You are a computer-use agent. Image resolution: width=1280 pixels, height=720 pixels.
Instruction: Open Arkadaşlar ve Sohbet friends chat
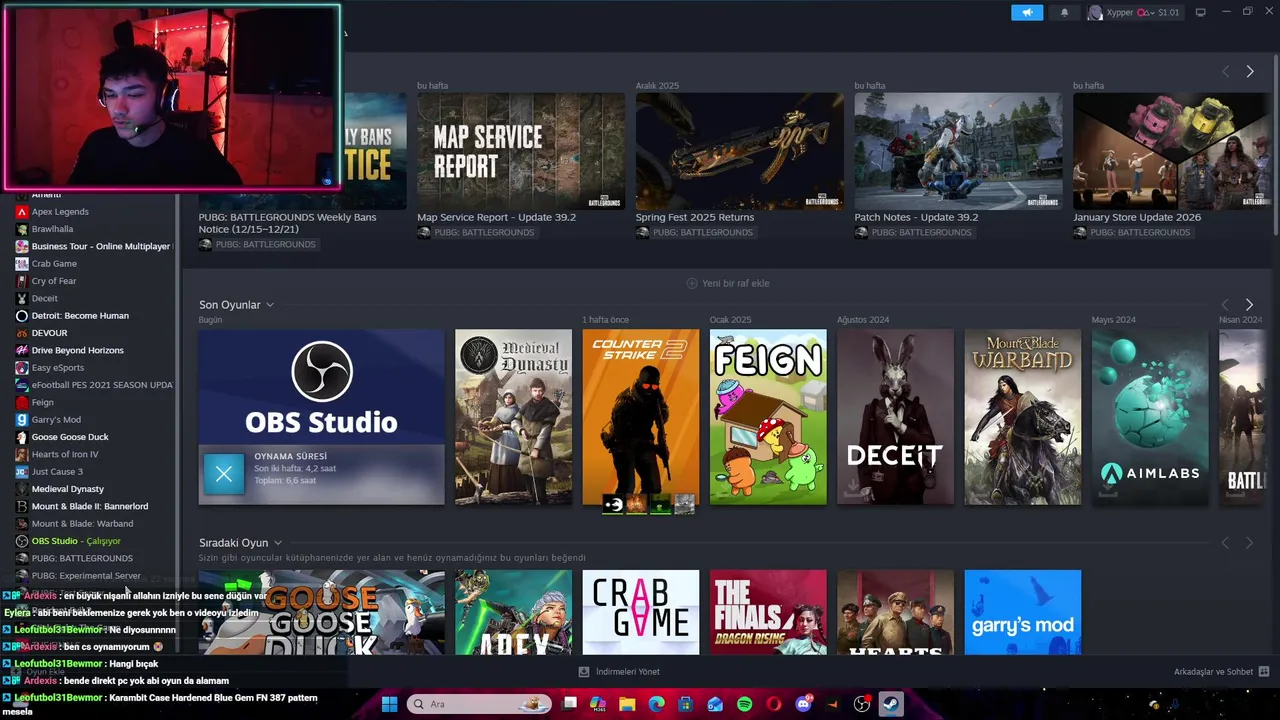(1221, 672)
